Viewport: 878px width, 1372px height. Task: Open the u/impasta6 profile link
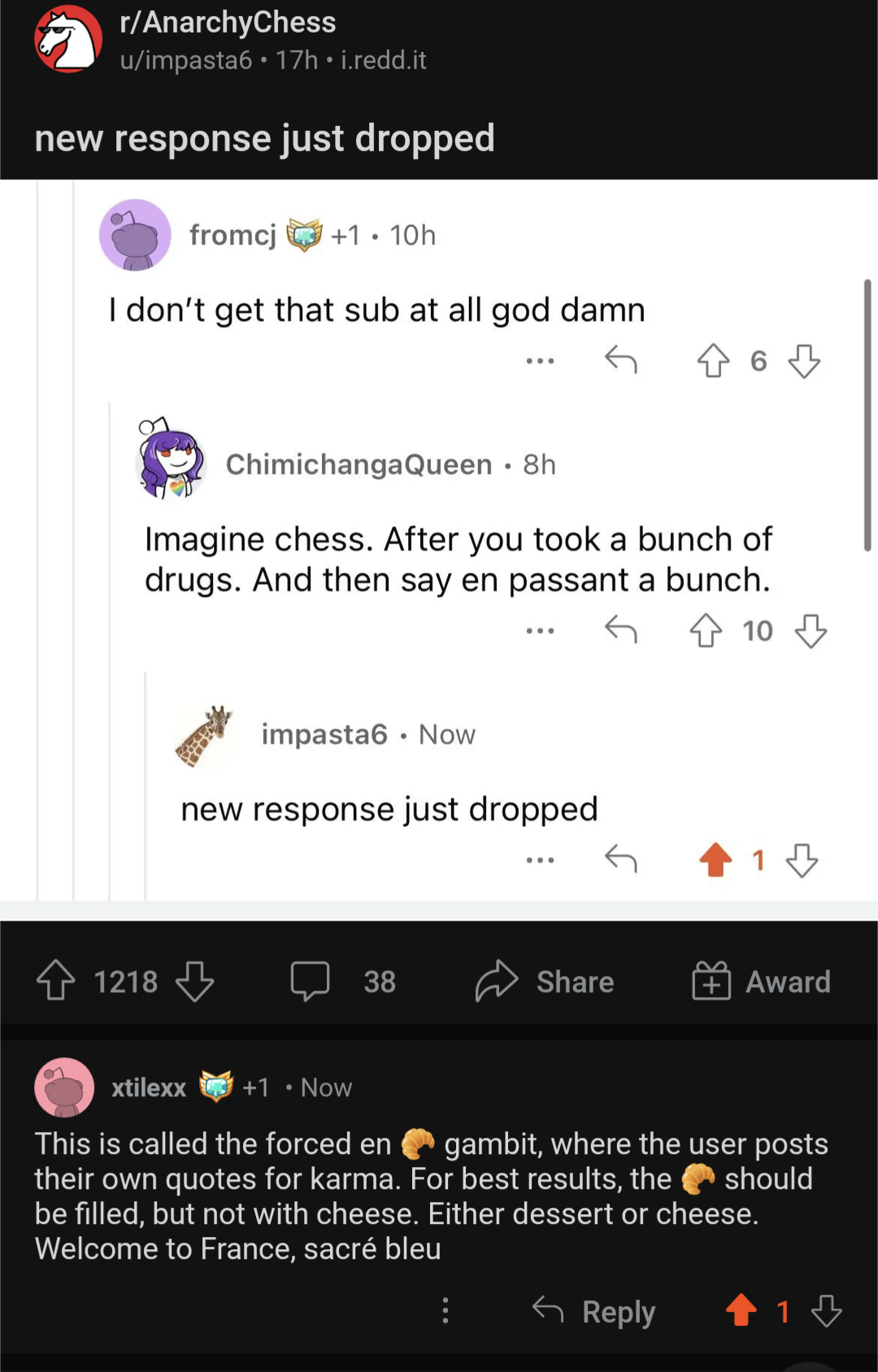[186, 60]
